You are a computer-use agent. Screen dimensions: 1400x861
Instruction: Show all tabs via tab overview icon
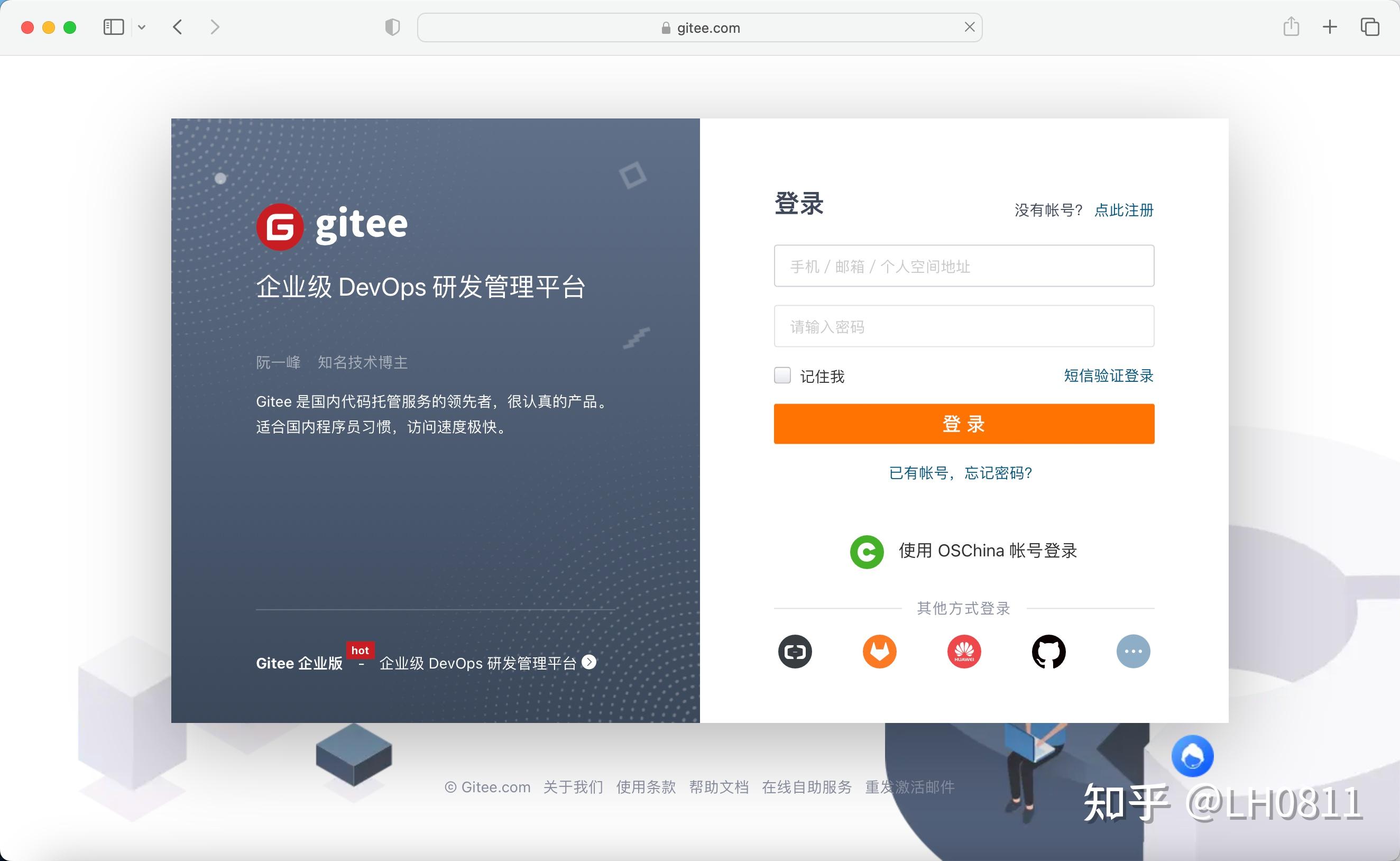(x=1370, y=27)
